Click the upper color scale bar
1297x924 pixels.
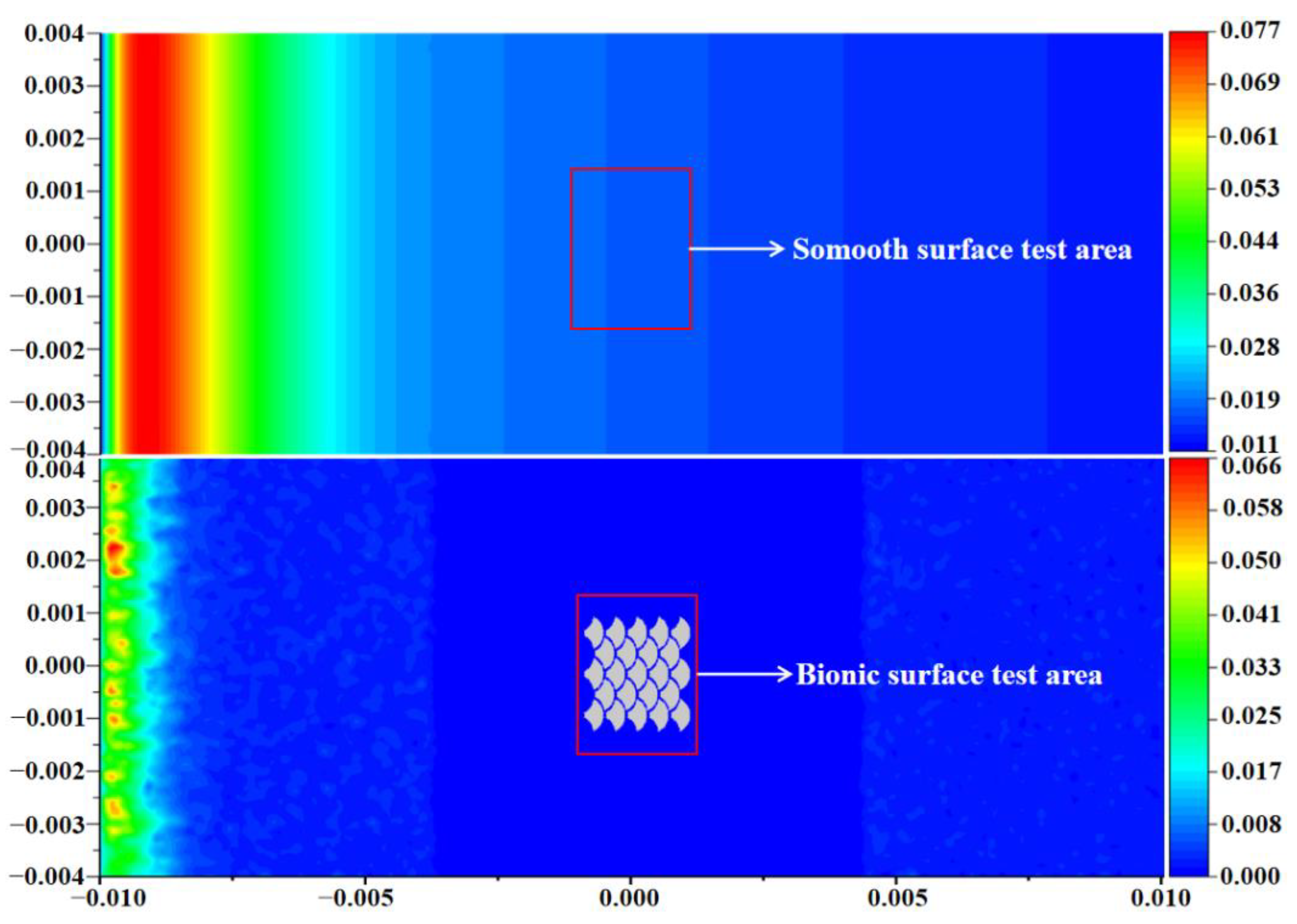(1188, 242)
